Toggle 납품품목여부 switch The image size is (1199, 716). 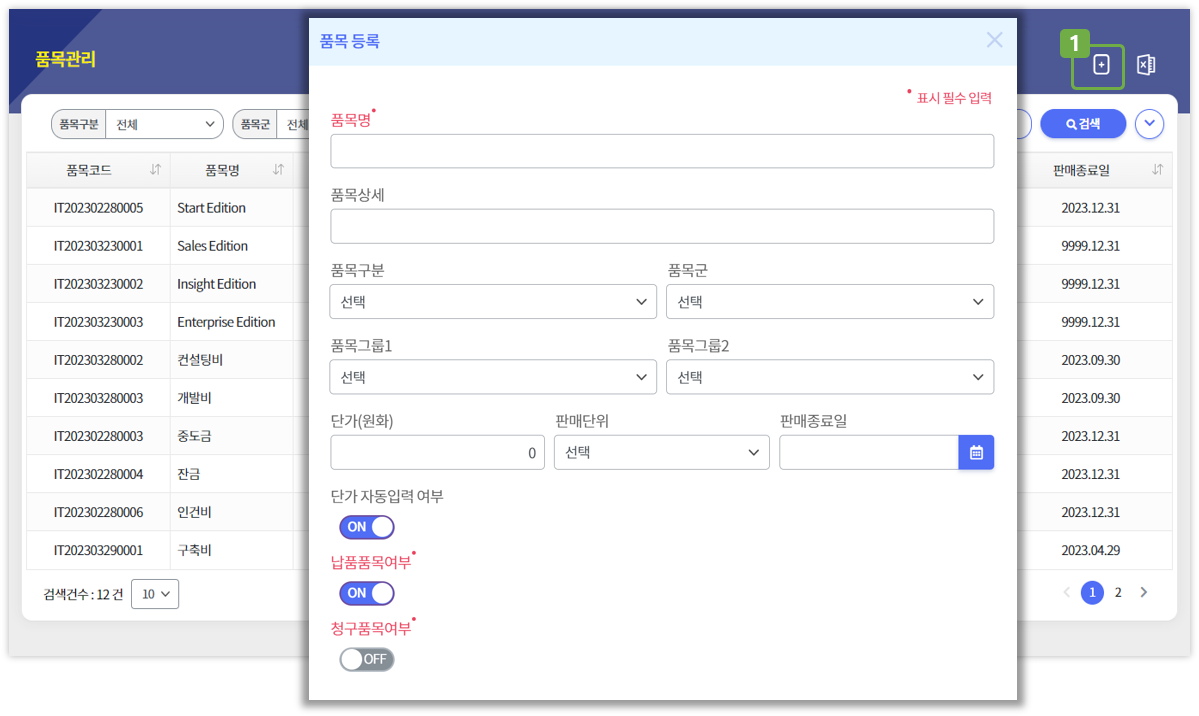(367, 593)
